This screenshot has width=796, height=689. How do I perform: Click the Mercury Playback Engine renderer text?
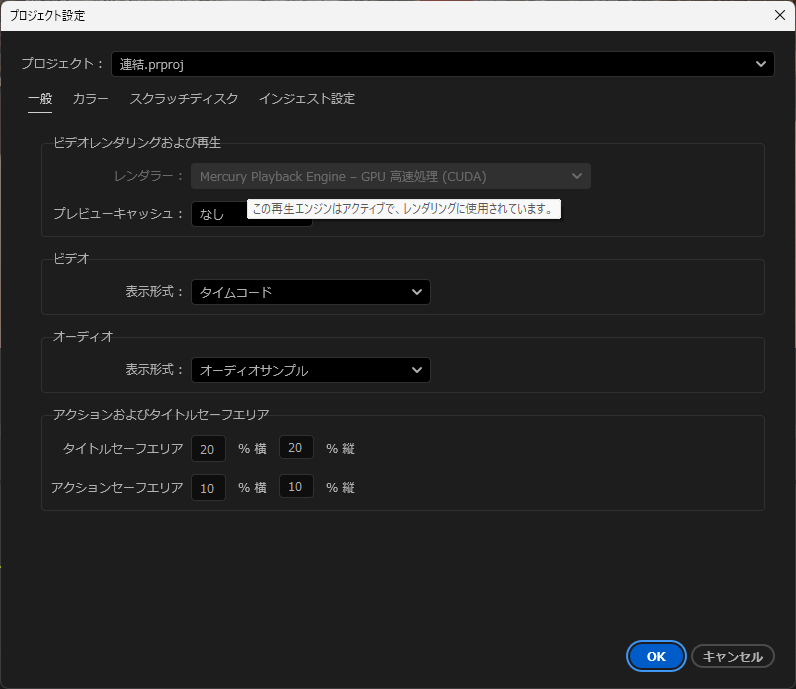click(343, 177)
